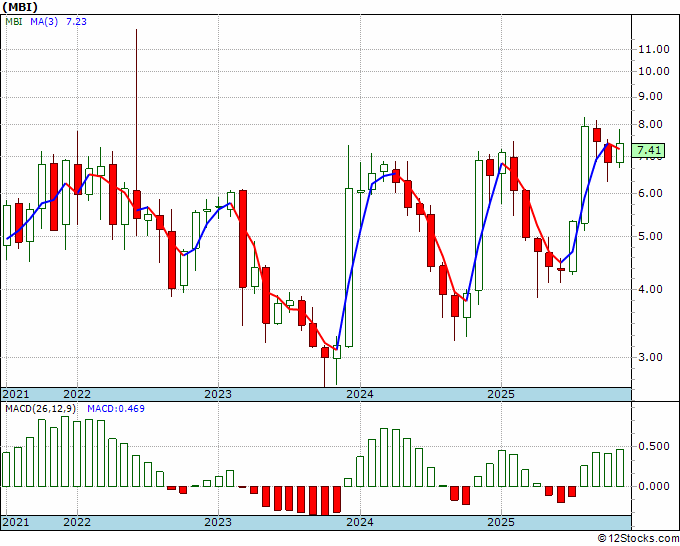Click the 0.500 MACD axis label

[x=654, y=447]
